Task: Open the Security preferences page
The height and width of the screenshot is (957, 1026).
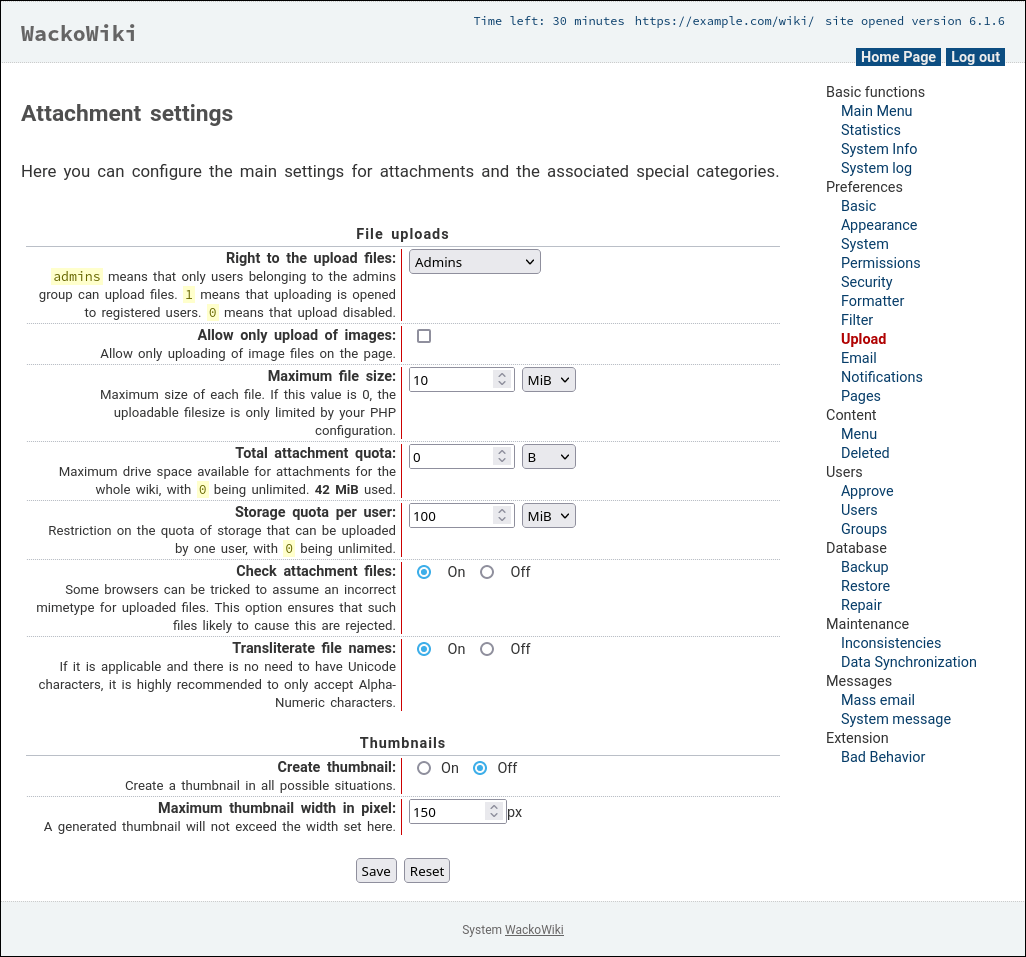Action: pos(866,282)
